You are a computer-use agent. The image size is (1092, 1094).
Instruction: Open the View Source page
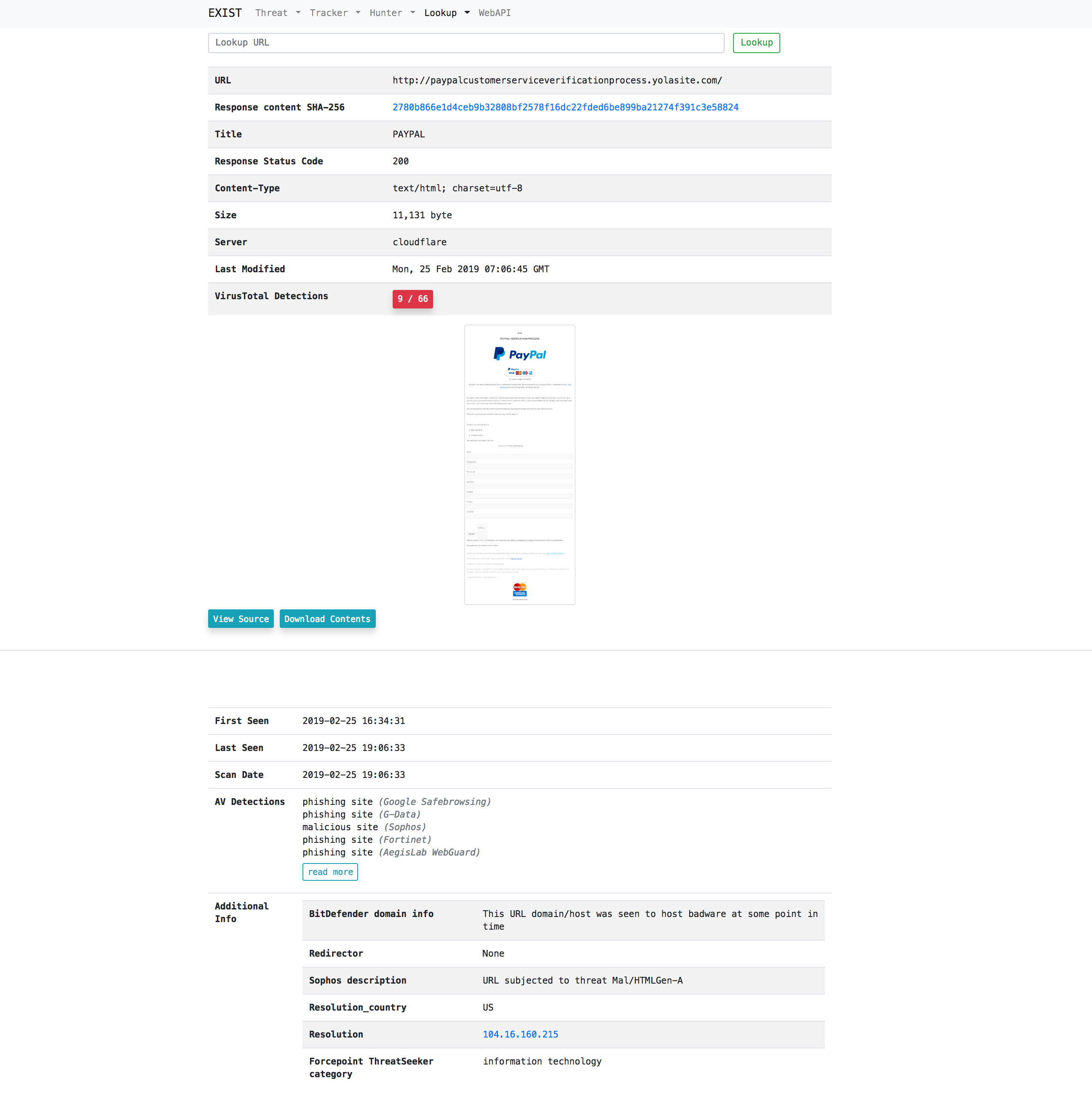tap(241, 618)
